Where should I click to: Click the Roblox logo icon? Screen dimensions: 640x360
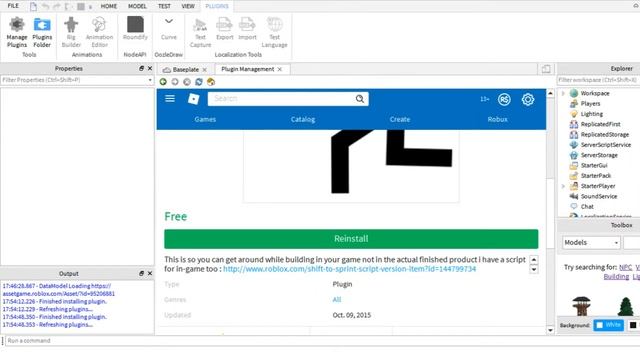pos(193,99)
